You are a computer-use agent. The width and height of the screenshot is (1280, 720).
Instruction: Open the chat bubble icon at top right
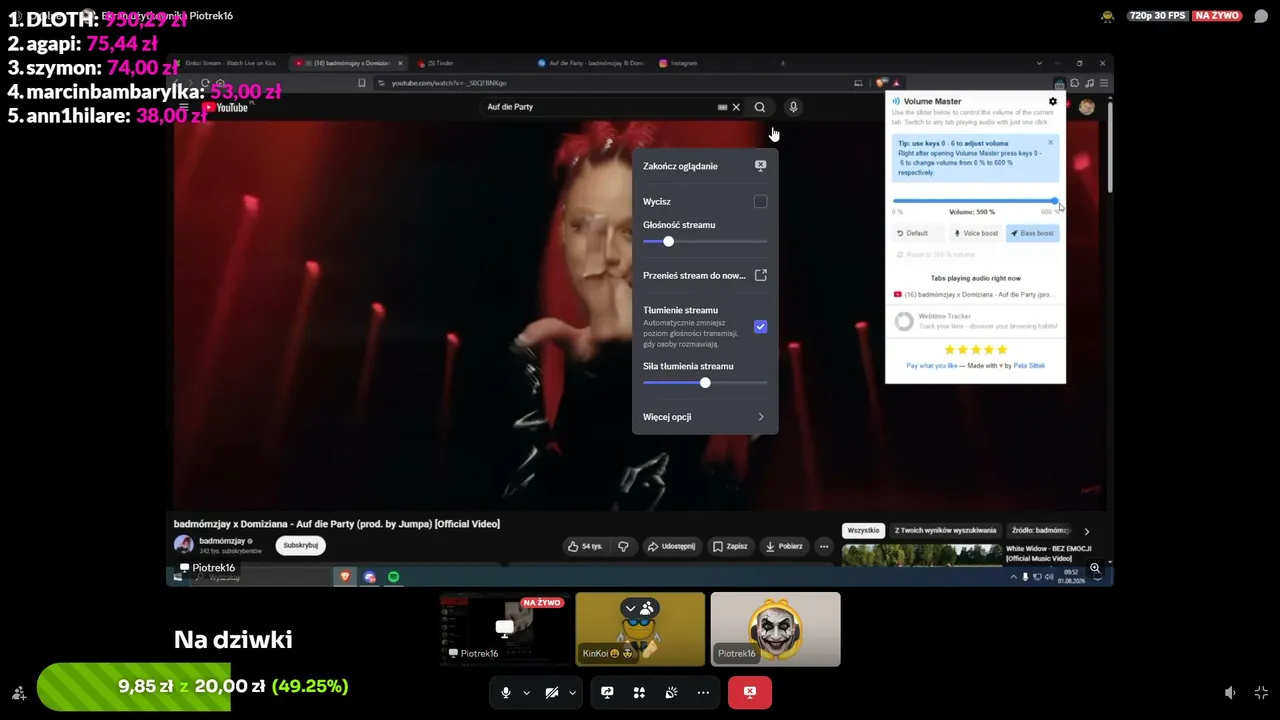tap(1261, 16)
